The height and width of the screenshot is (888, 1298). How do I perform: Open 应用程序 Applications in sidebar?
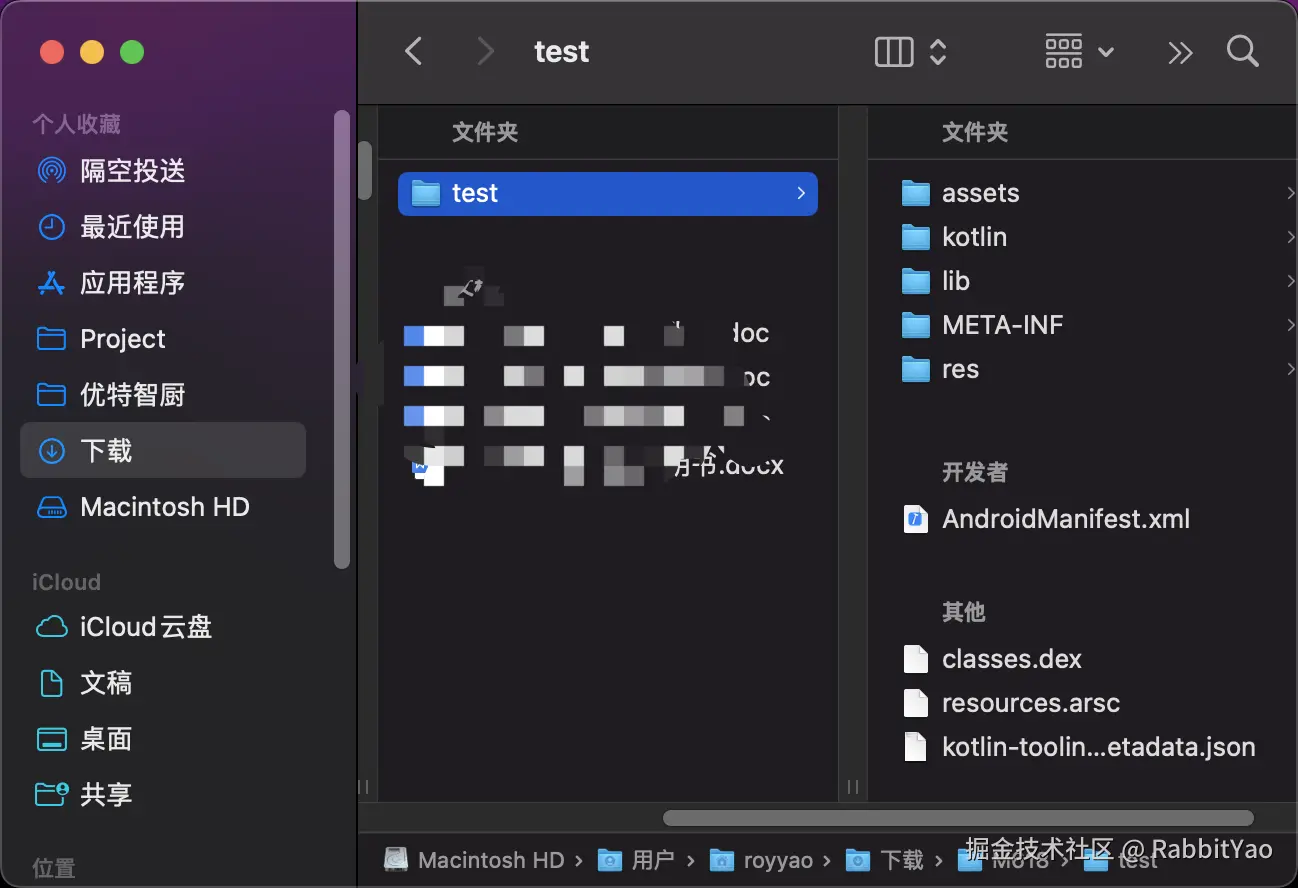pos(163,283)
